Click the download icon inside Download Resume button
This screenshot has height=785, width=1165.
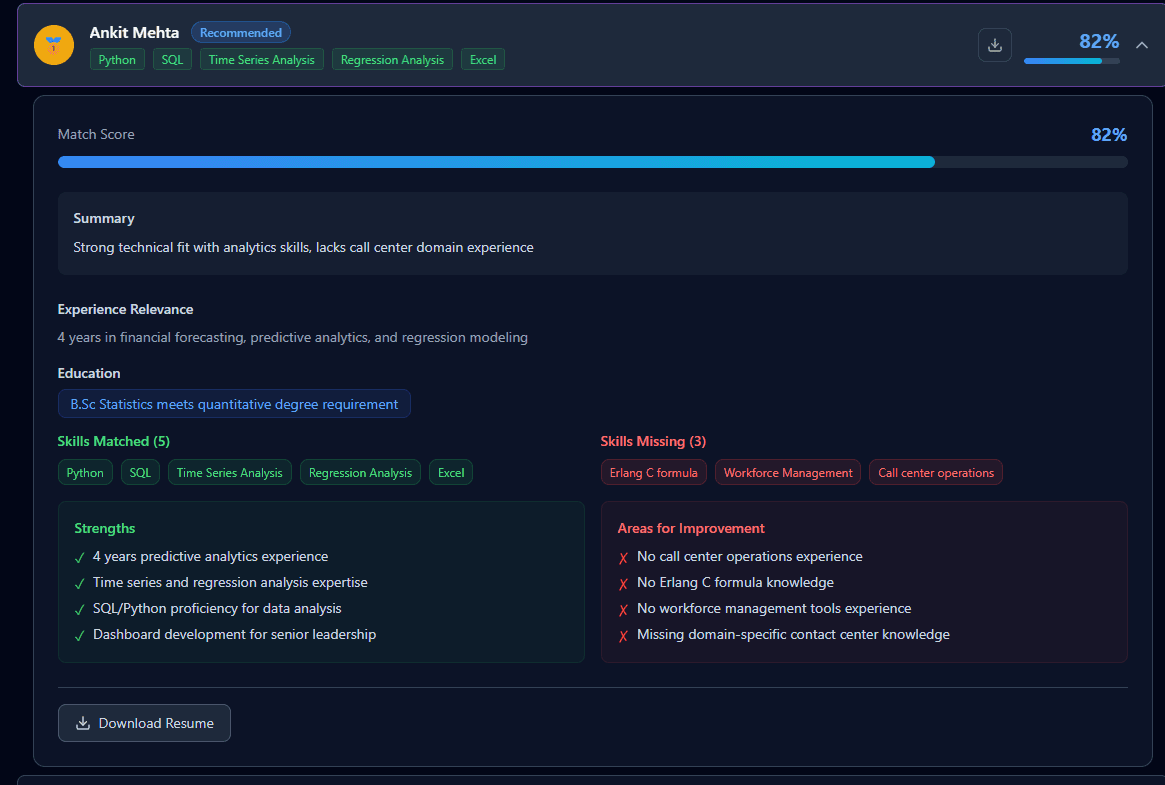click(81, 722)
